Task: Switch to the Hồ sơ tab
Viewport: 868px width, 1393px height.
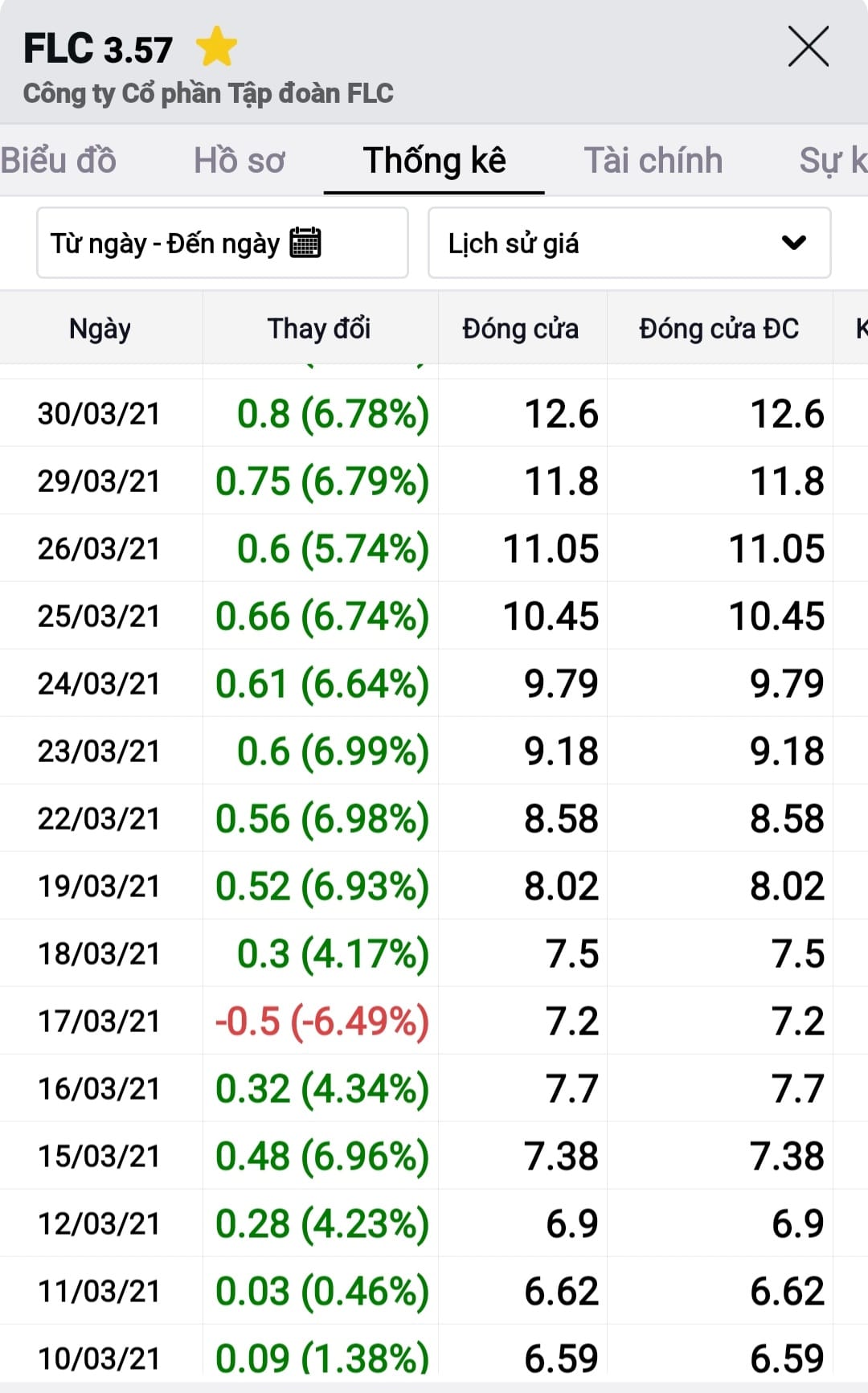Action: 240,160
